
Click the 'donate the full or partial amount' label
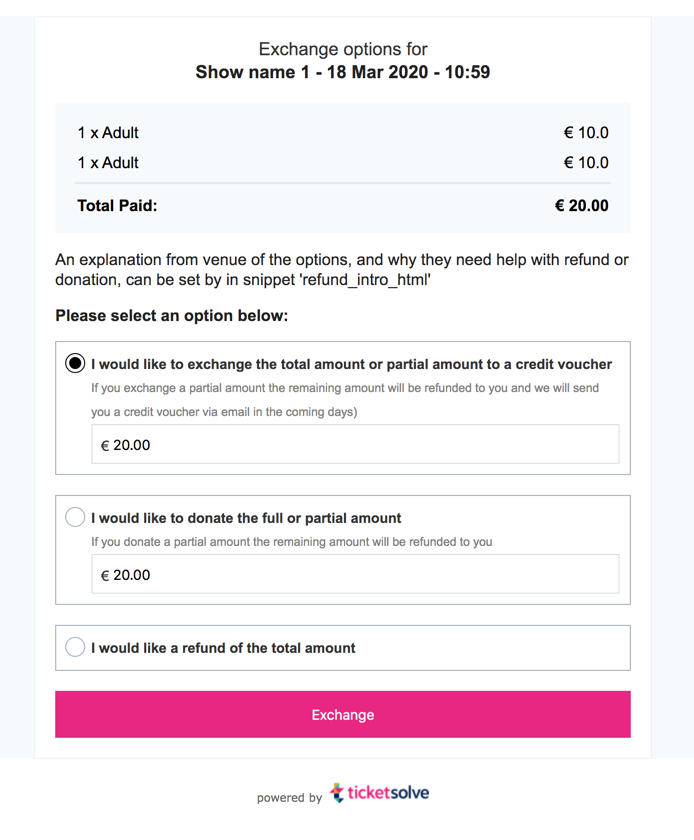pyautogui.click(x=246, y=518)
